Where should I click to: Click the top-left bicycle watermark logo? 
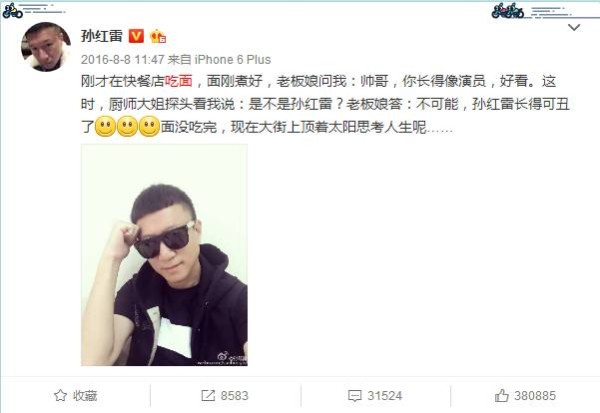[x=13, y=11]
